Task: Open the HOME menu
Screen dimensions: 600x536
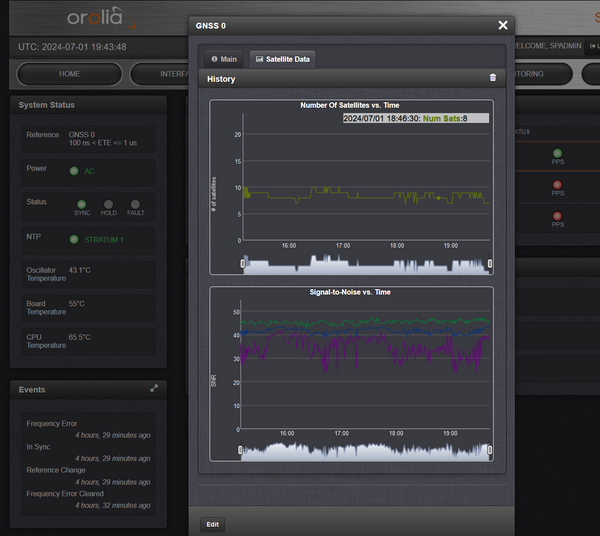Action: tap(69, 74)
